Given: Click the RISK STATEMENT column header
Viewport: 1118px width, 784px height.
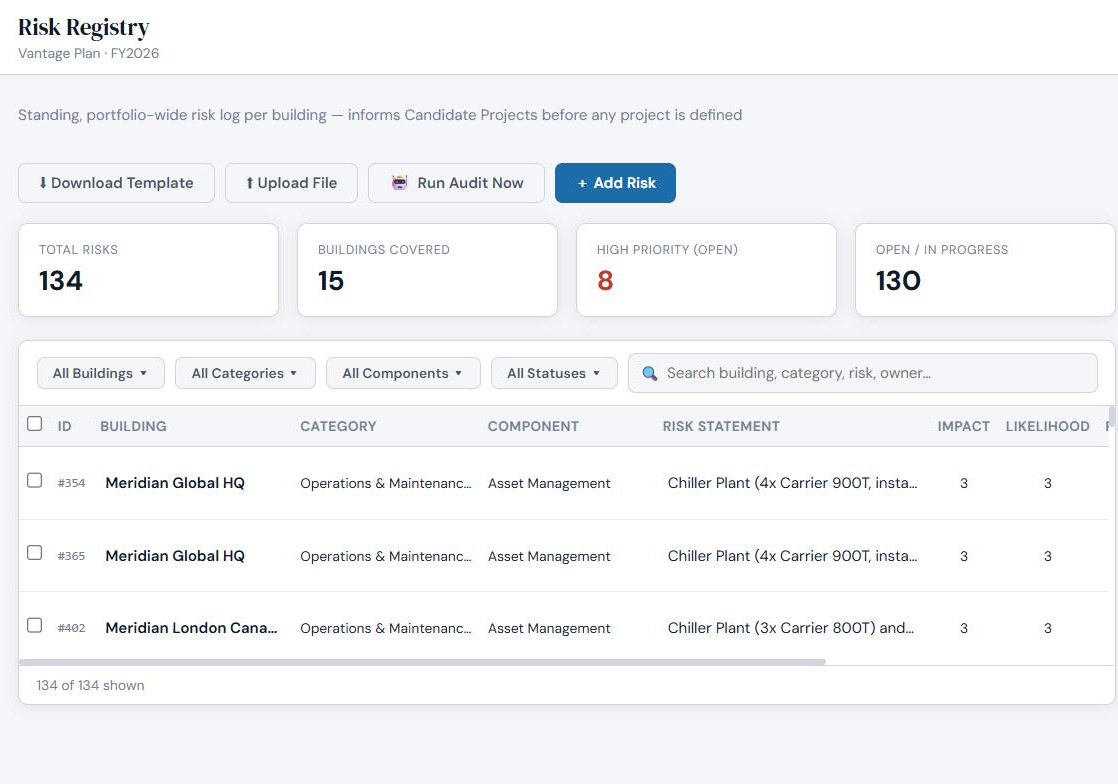Looking at the screenshot, I should pyautogui.click(x=721, y=426).
